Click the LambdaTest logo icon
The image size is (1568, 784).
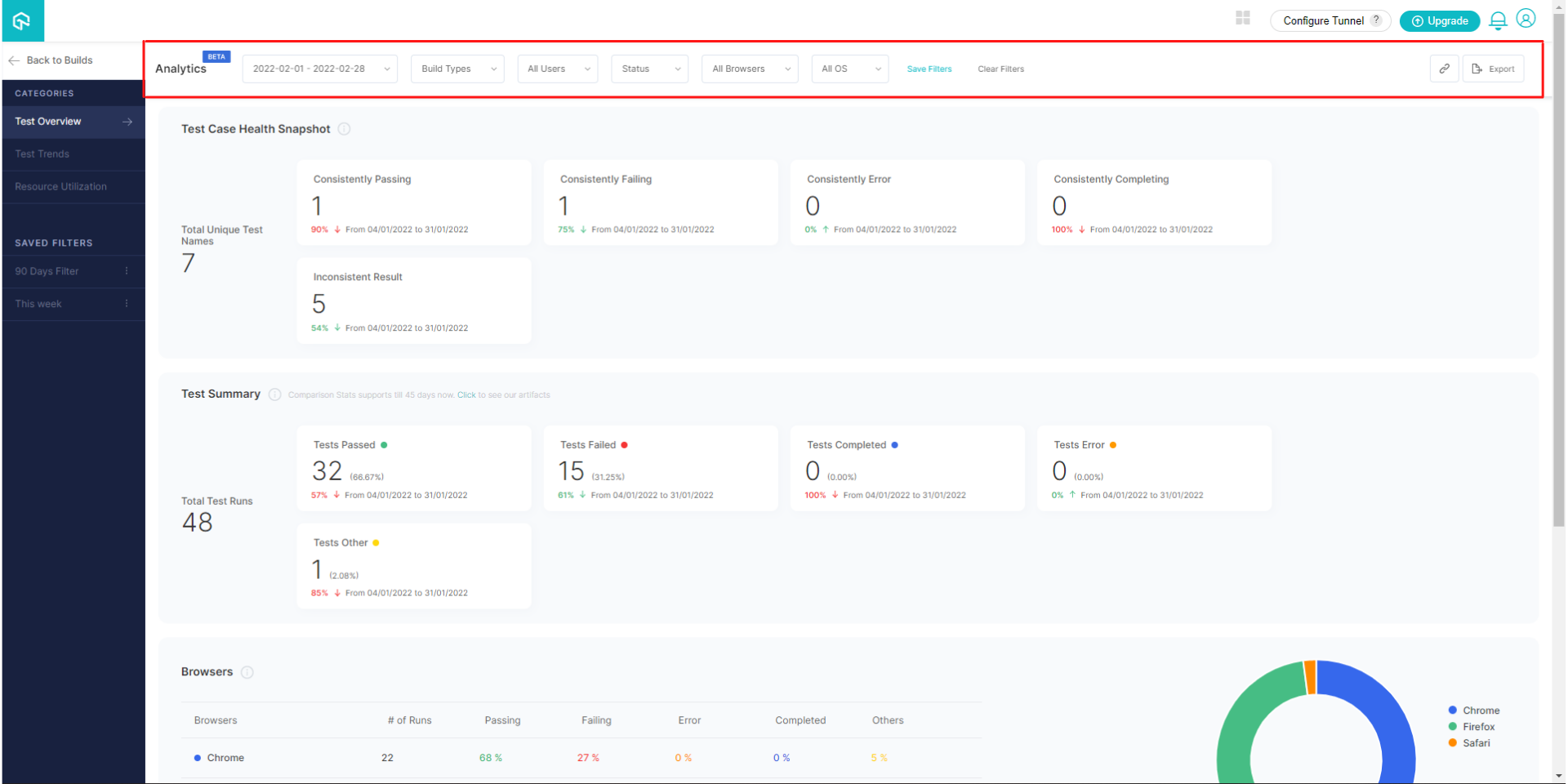click(x=22, y=20)
